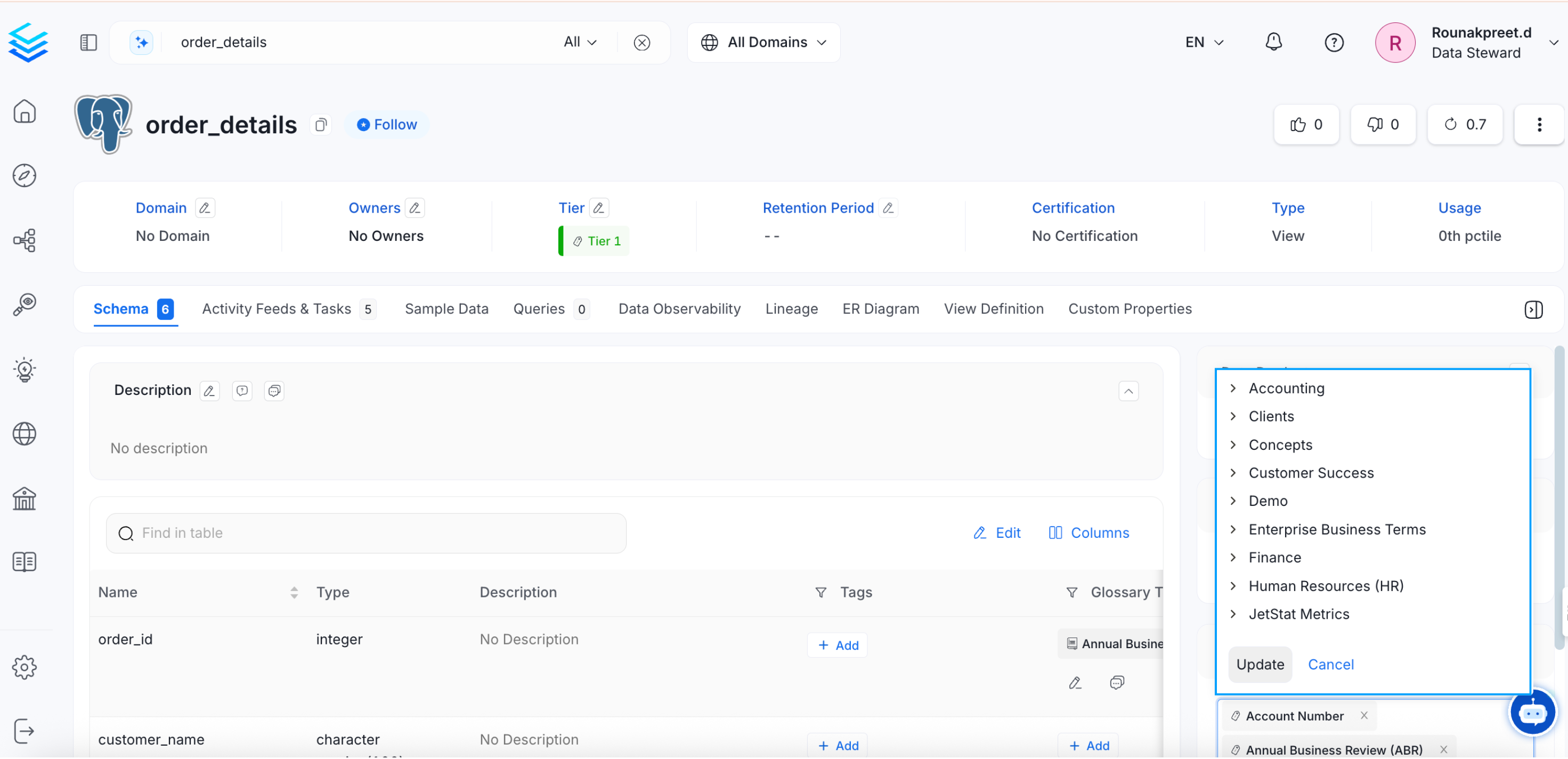Copy the order_details table name link

coord(321,124)
